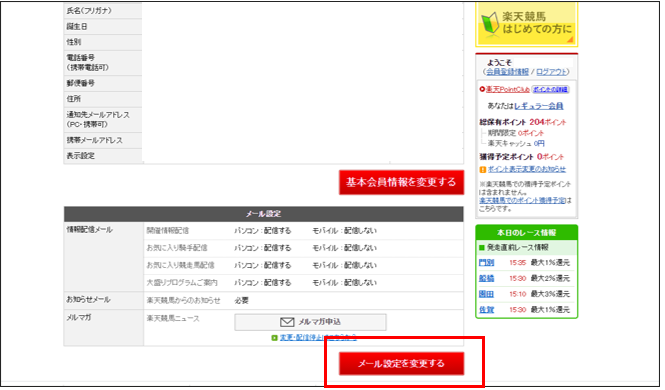Click the 基本会員情報を変更する red button
This screenshot has height=390, width=665.
401,182
